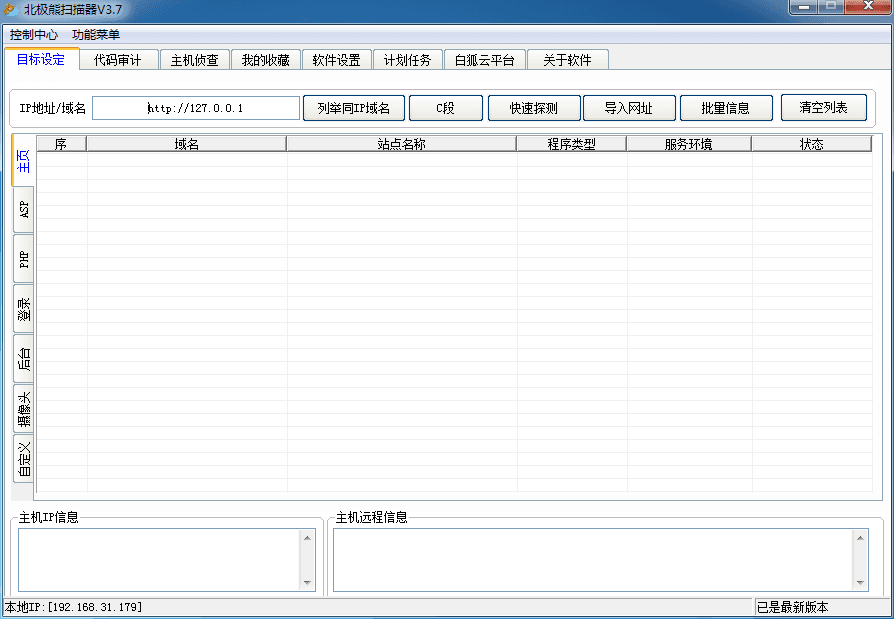Switch to the 代码审计 tab

tap(118, 60)
